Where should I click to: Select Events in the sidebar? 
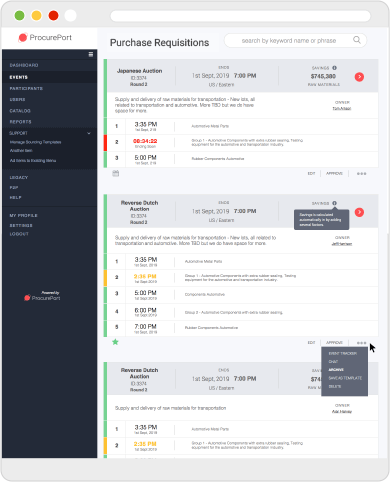point(18,77)
